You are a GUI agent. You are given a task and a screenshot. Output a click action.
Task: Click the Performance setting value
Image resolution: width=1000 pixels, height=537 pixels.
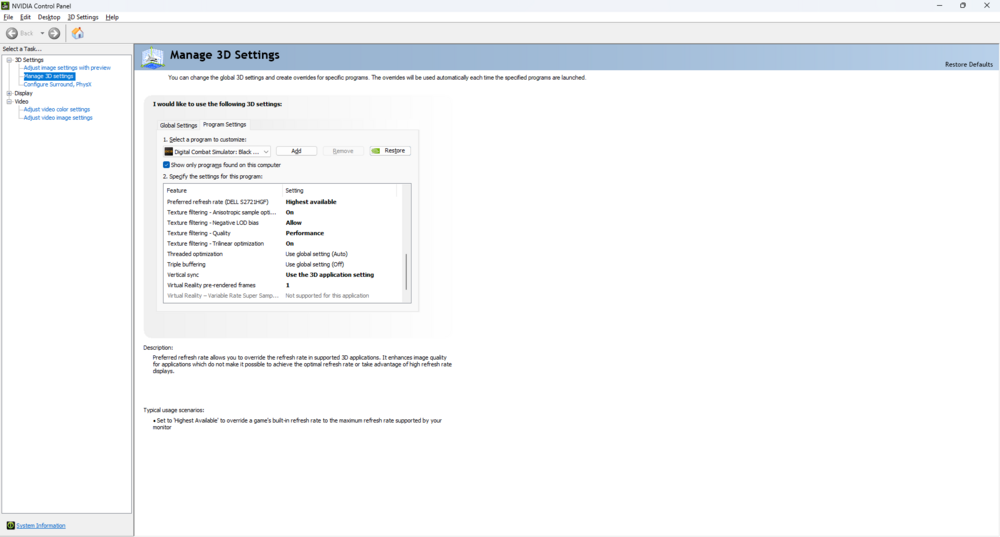tap(305, 233)
